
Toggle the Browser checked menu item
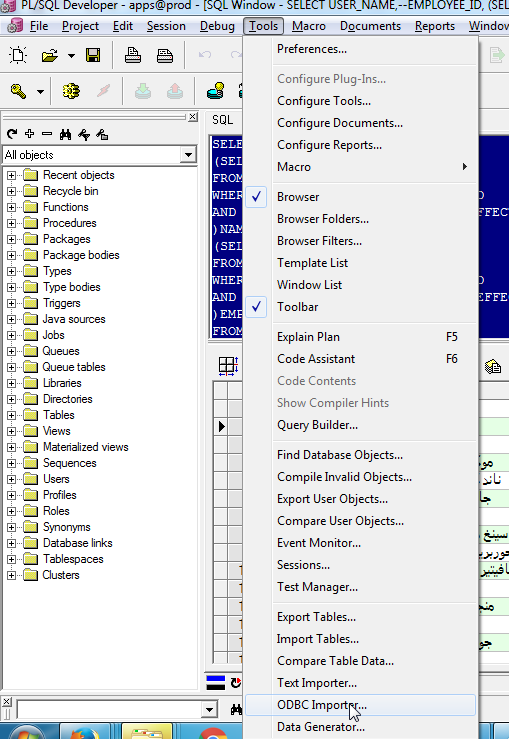click(361, 197)
